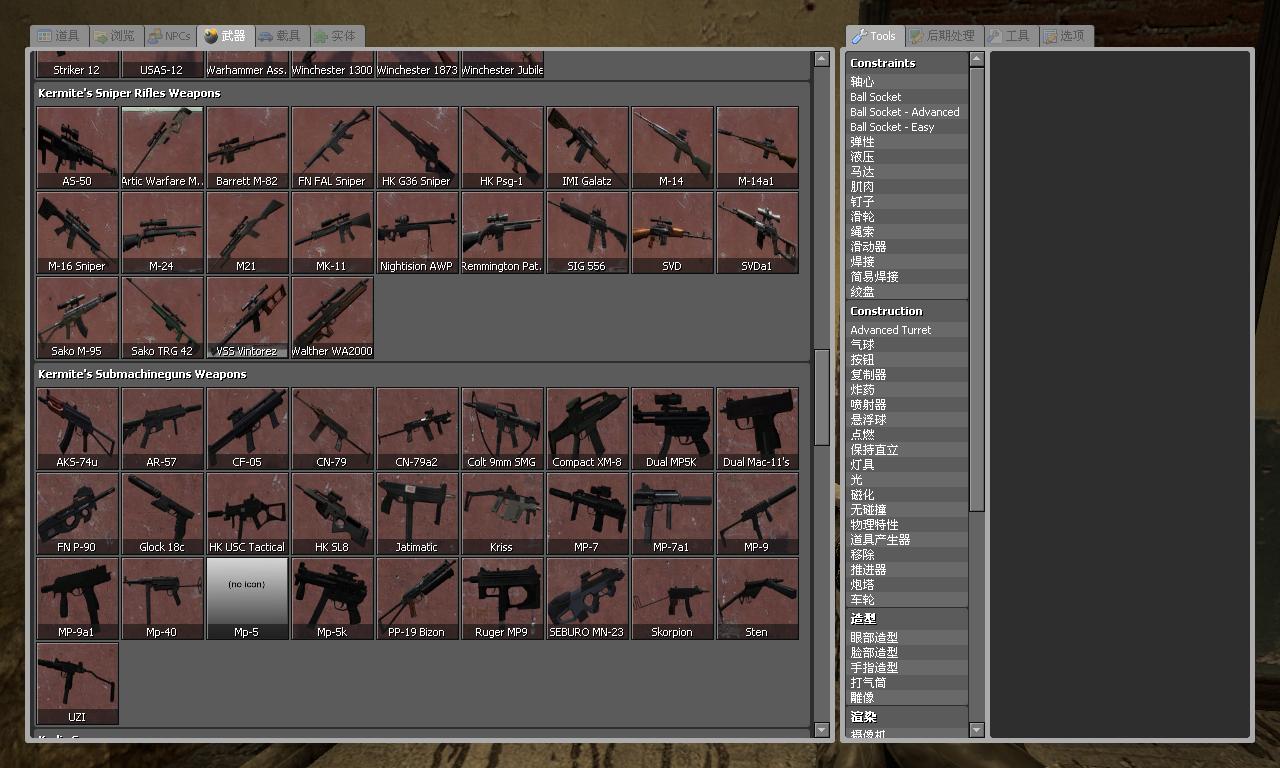This screenshot has height=768, width=1280.
Task: Select the 焊接 weld tool
Action: click(x=907, y=262)
